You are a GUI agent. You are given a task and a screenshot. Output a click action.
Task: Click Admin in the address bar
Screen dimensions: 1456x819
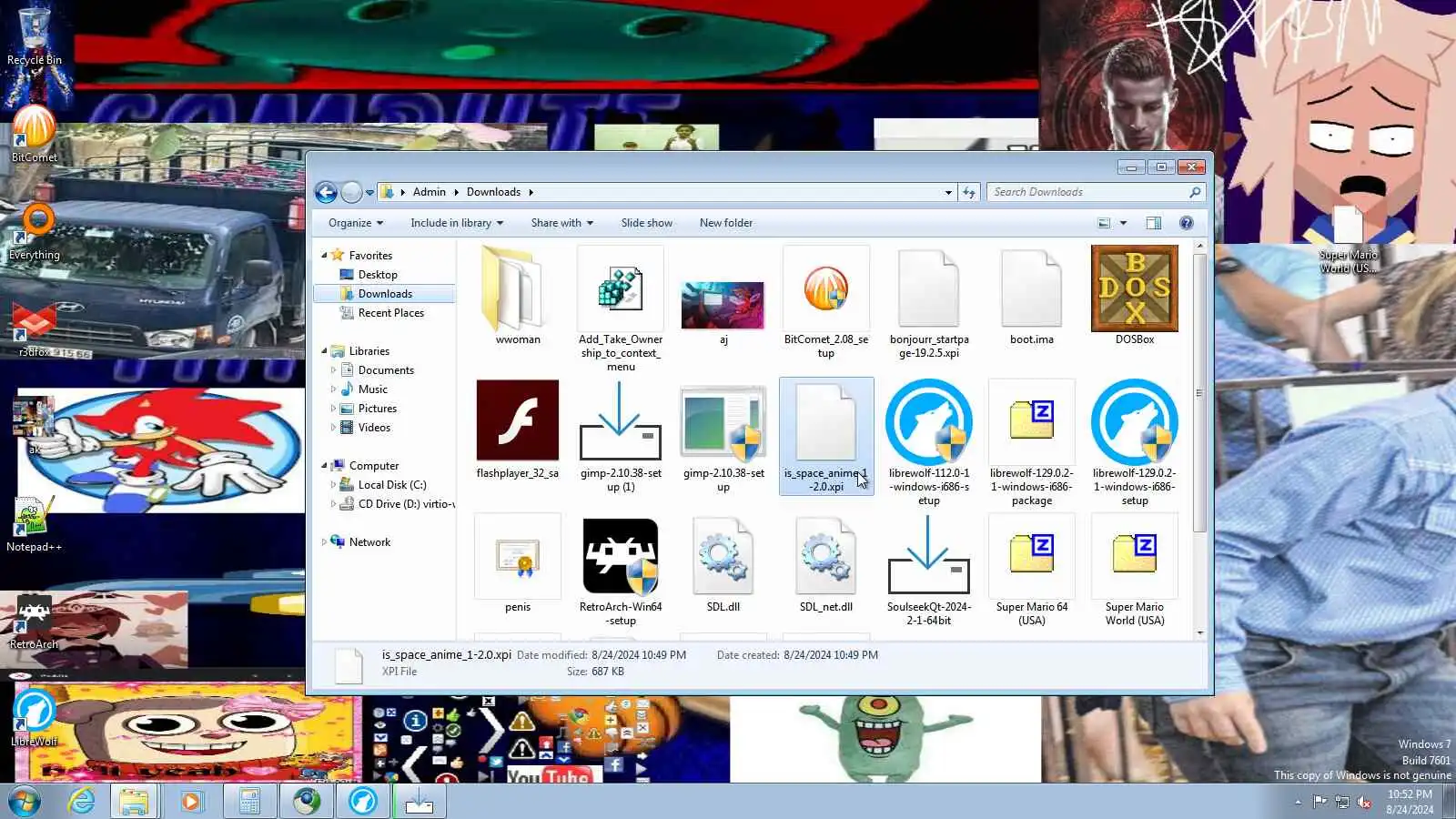[430, 192]
